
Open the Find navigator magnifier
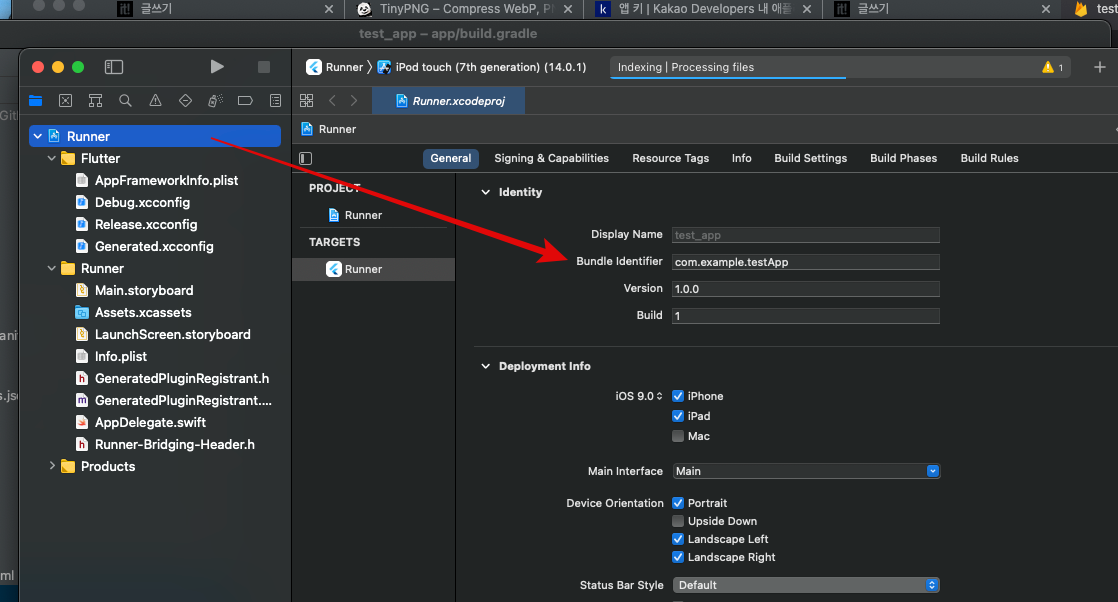tap(125, 101)
